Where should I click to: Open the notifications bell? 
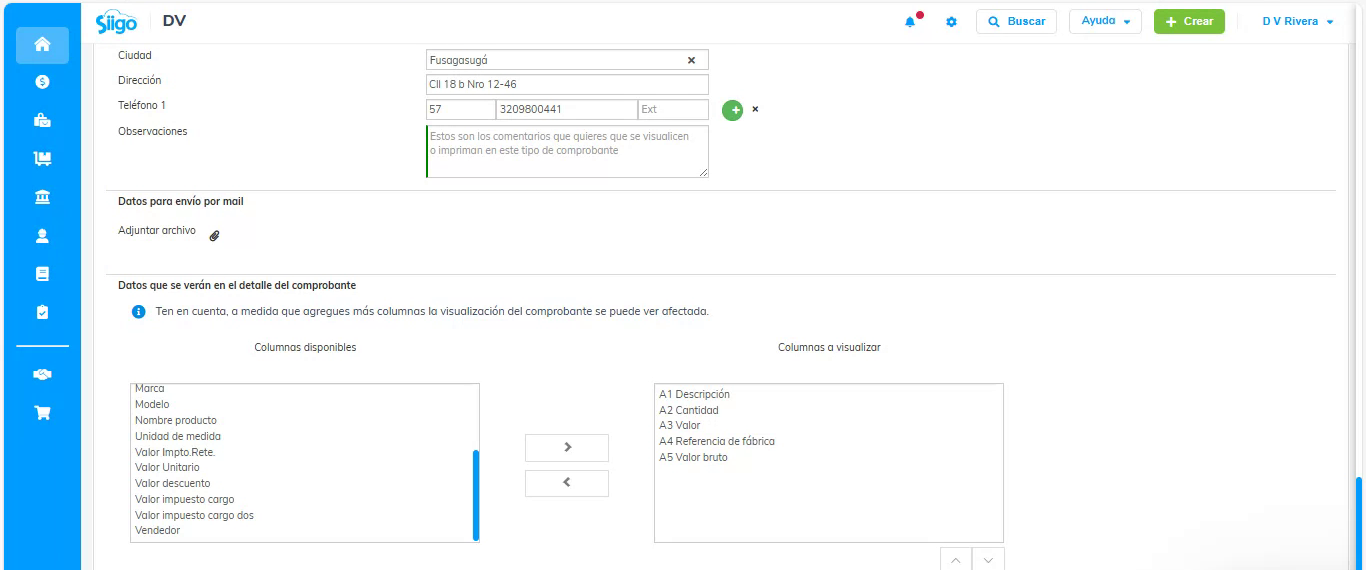(911, 21)
